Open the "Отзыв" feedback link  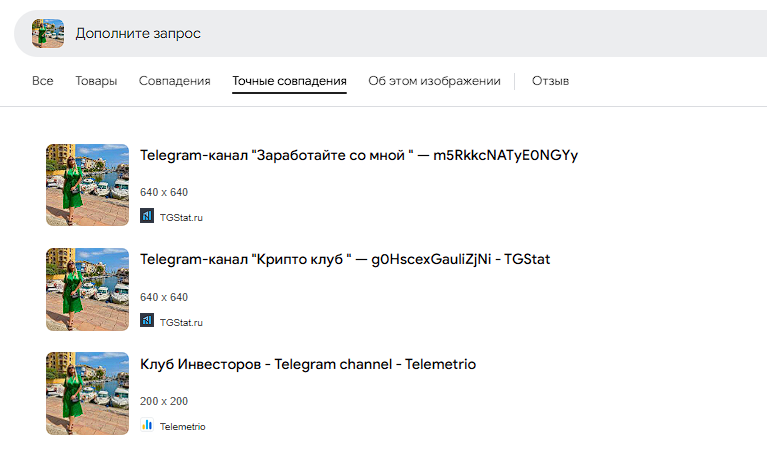550,81
